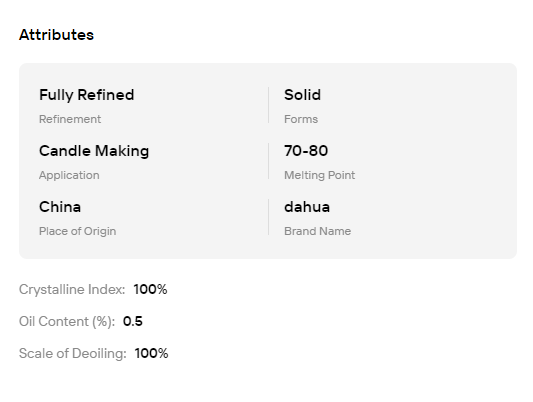Select the Candle Making value
The image size is (533, 402).
pos(94,151)
